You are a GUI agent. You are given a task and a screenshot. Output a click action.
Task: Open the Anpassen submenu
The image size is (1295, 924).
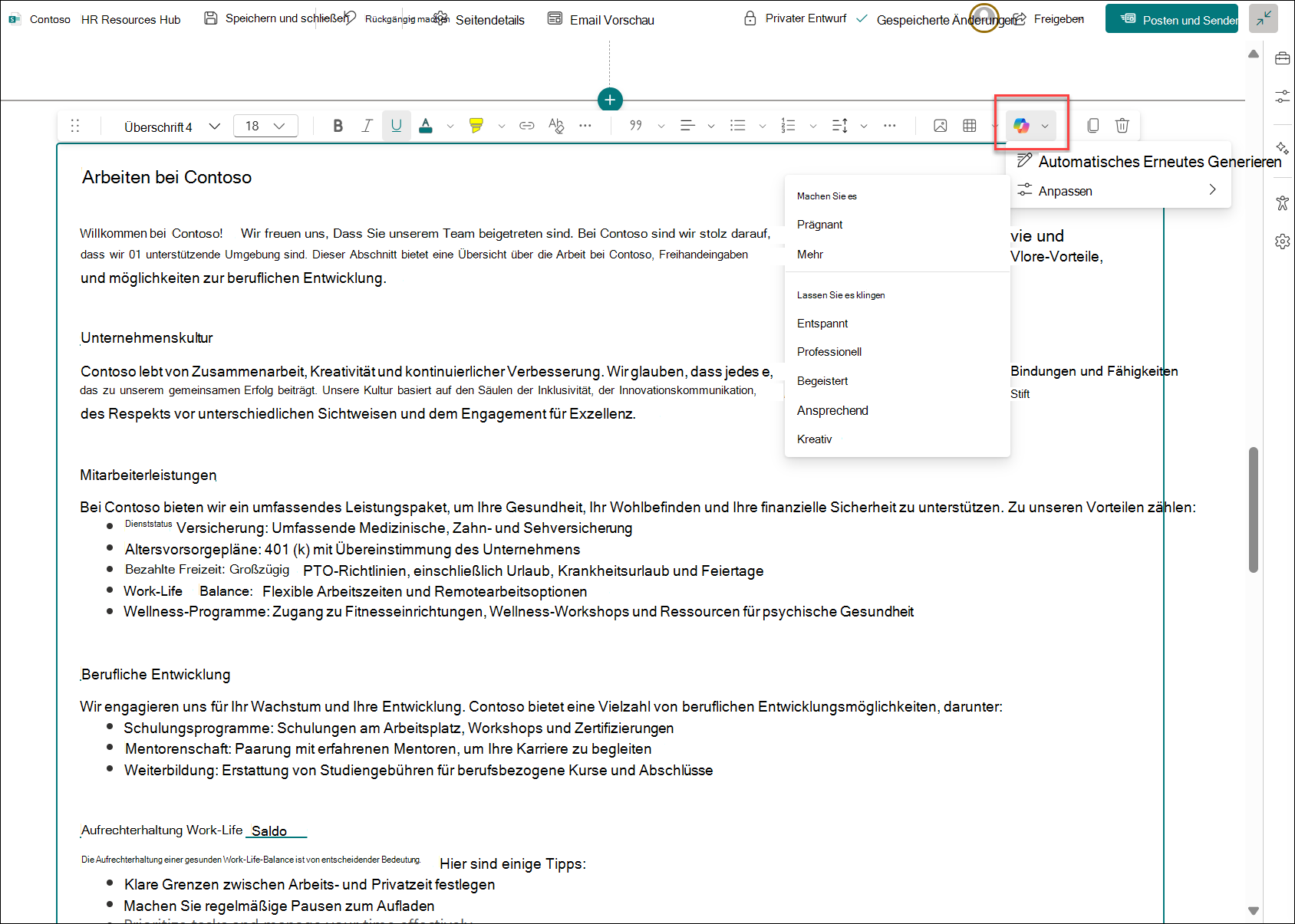click(x=1119, y=191)
